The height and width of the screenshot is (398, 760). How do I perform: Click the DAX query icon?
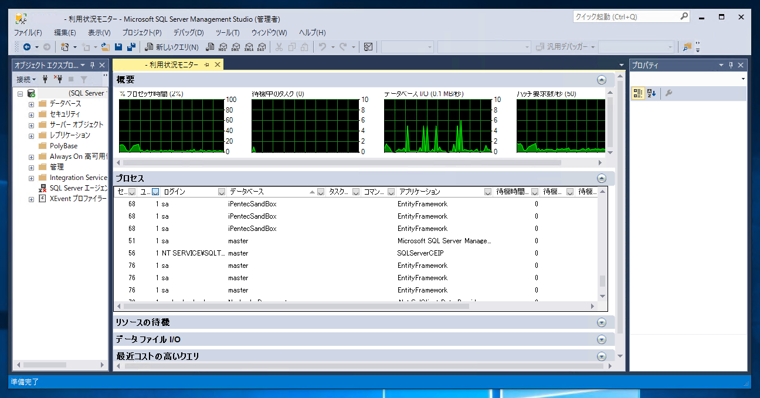262,47
